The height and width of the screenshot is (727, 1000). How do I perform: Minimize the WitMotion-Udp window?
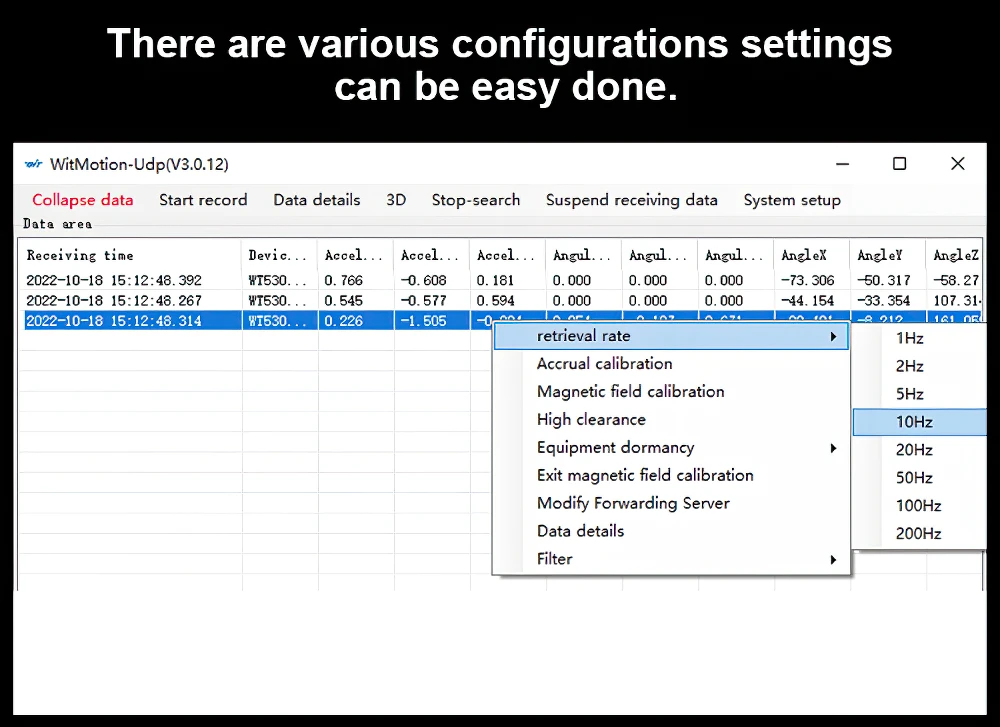pos(842,164)
